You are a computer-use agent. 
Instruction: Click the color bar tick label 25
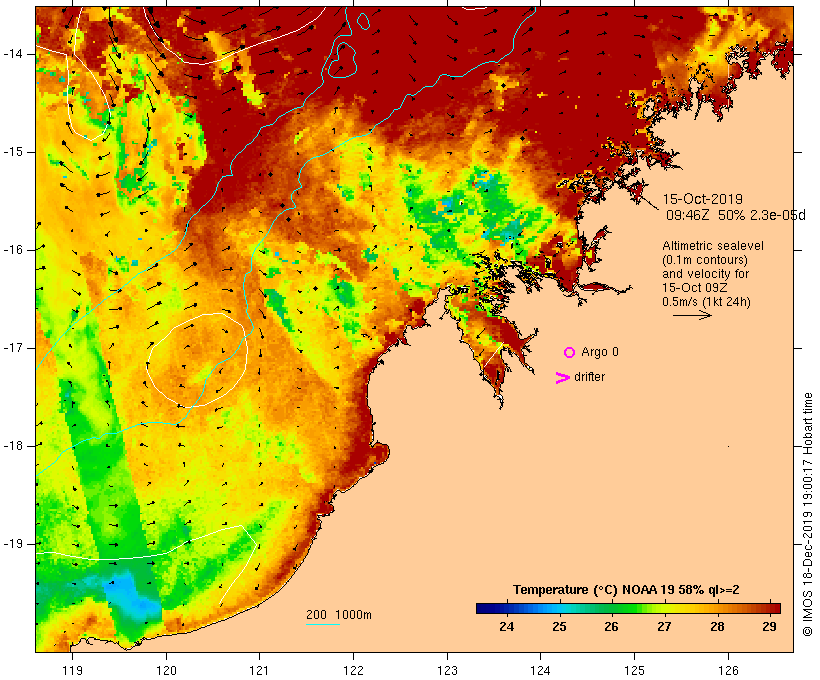(559, 626)
